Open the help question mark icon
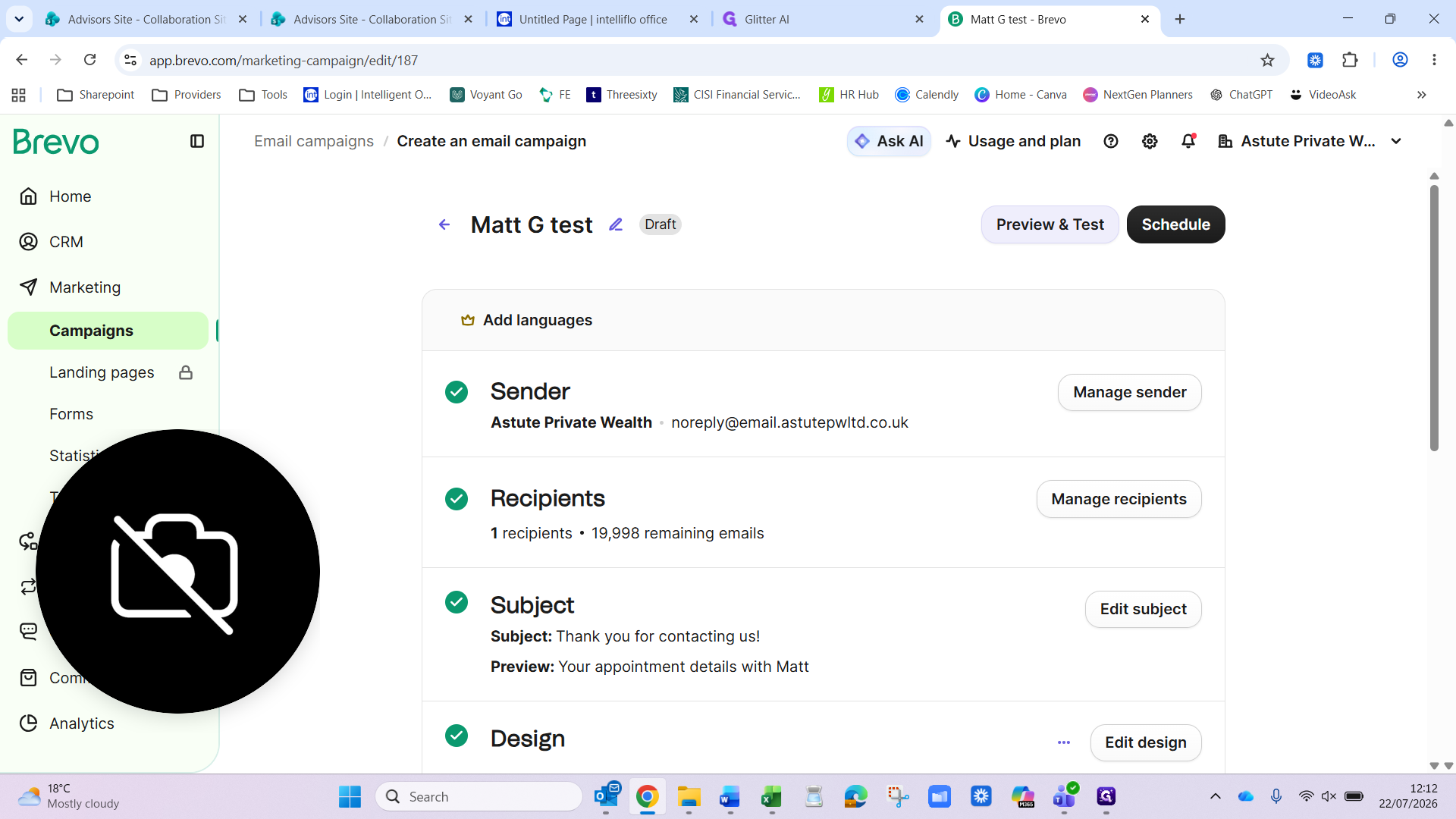 pyautogui.click(x=1111, y=141)
